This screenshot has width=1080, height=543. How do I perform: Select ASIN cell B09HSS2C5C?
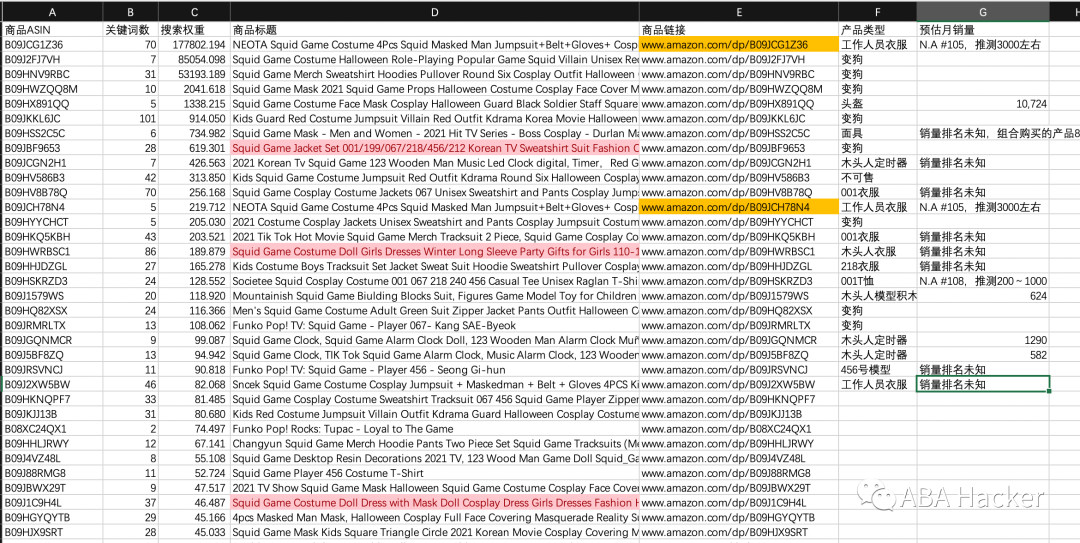click(52, 134)
